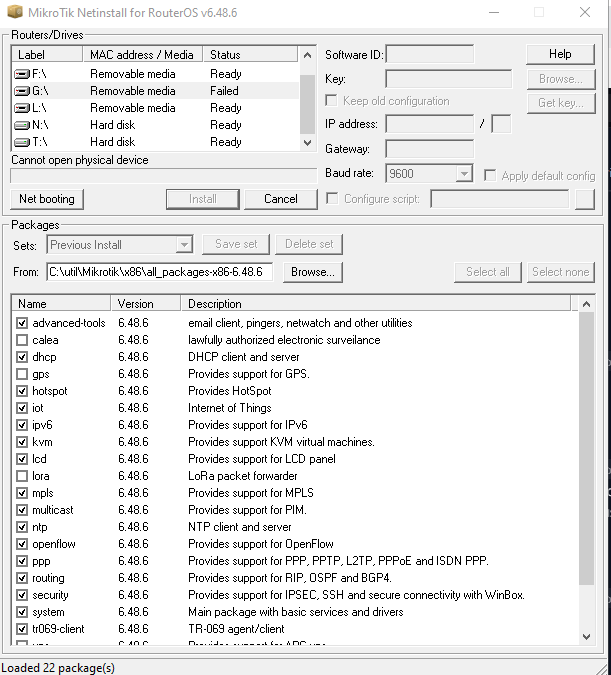Image resolution: width=611 pixels, height=675 pixels.
Task: Click the packages list scrollbar thumb
Action: click(x=586, y=449)
